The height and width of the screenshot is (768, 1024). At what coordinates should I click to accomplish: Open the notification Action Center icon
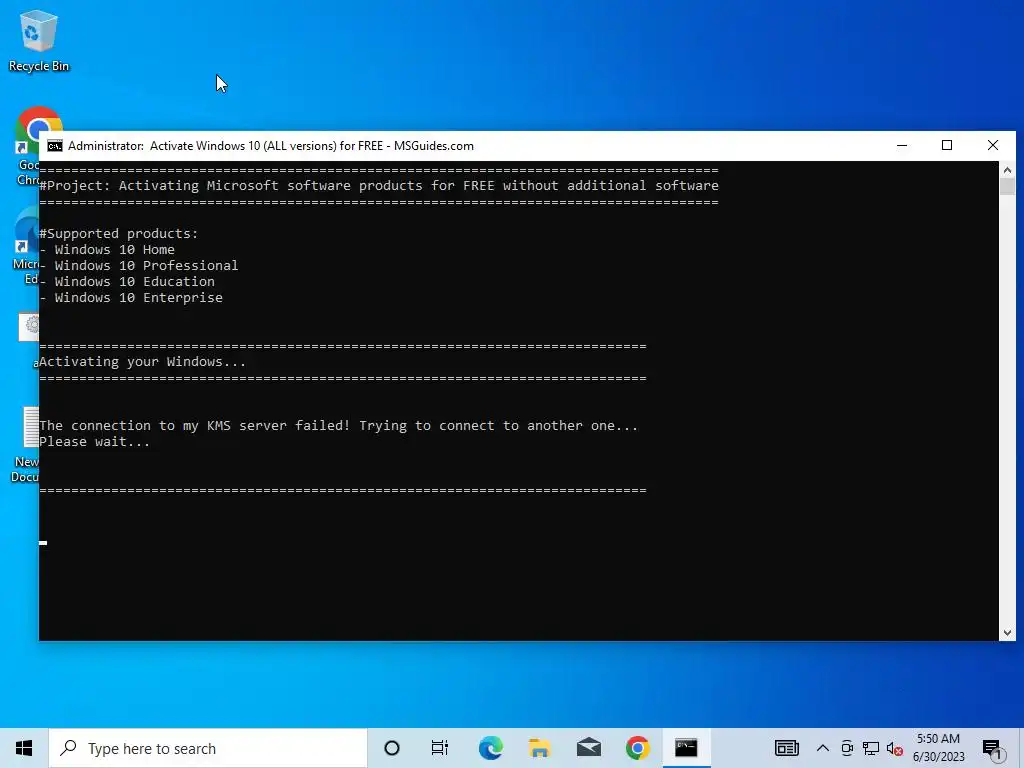pyautogui.click(x=992, y=749)
